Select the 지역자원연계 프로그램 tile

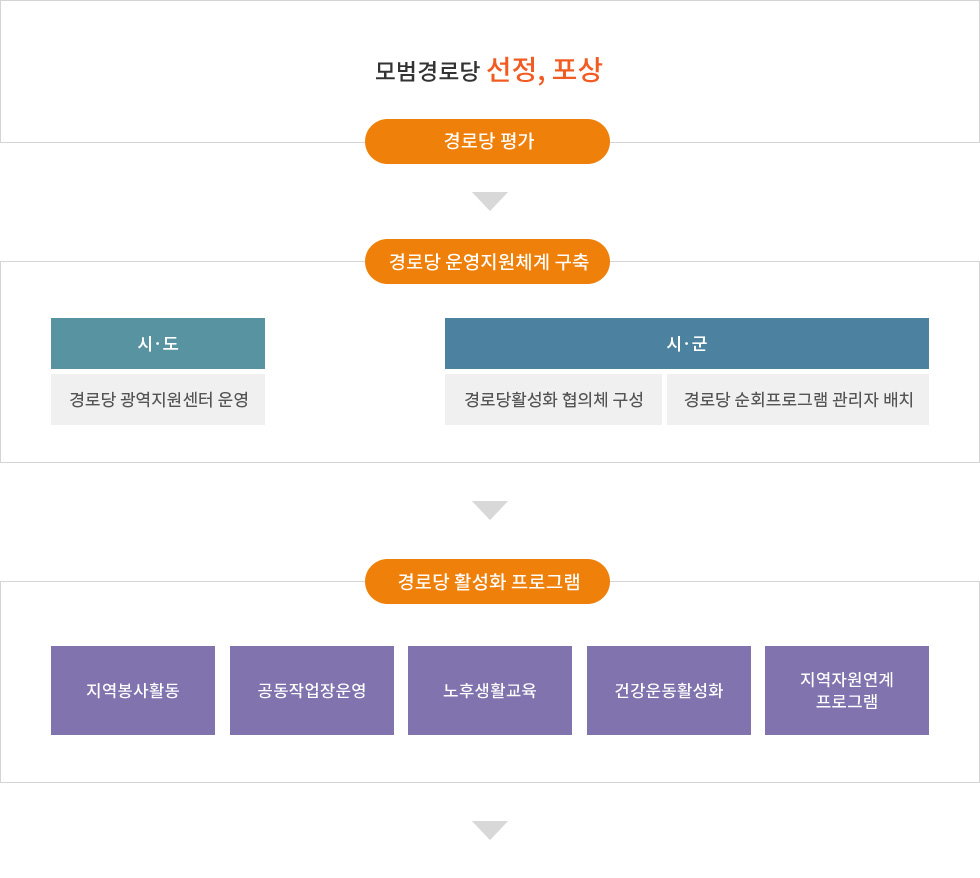pyautogui.click(x=847, y=690)
